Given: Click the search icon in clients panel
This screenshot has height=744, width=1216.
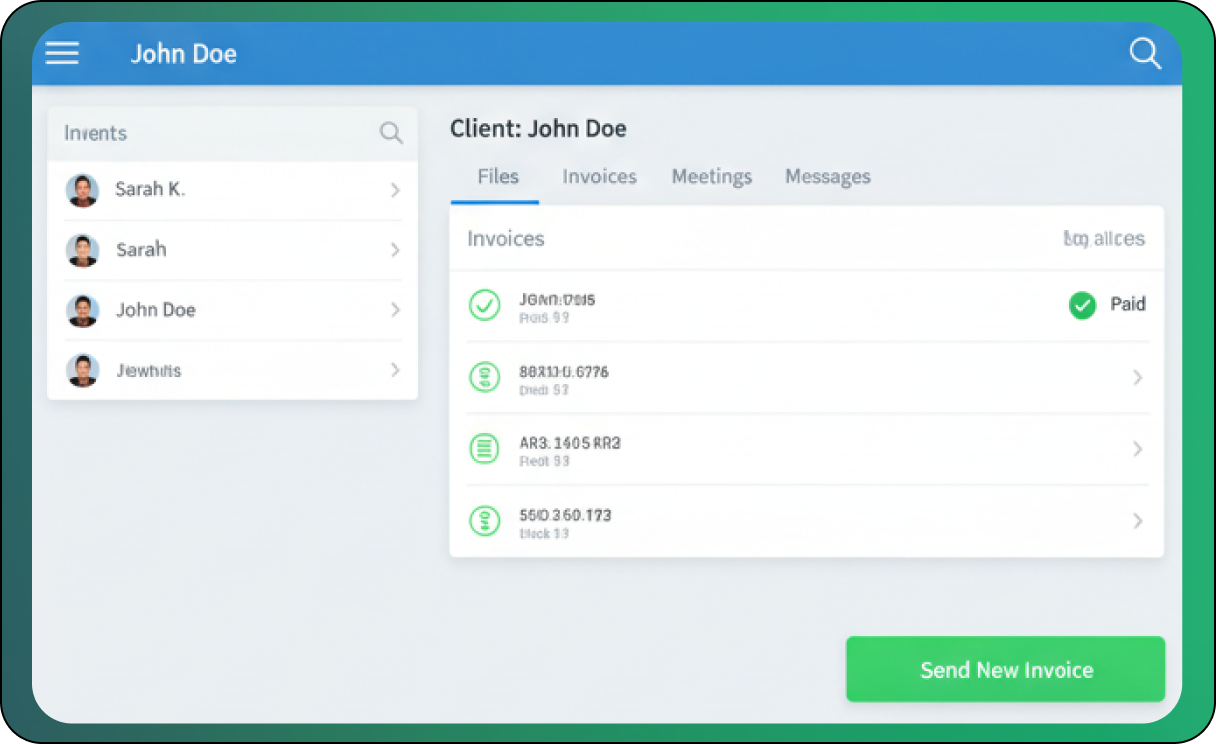Looking at the screenshot, I should pyautogui.click(x=391, y=133).
